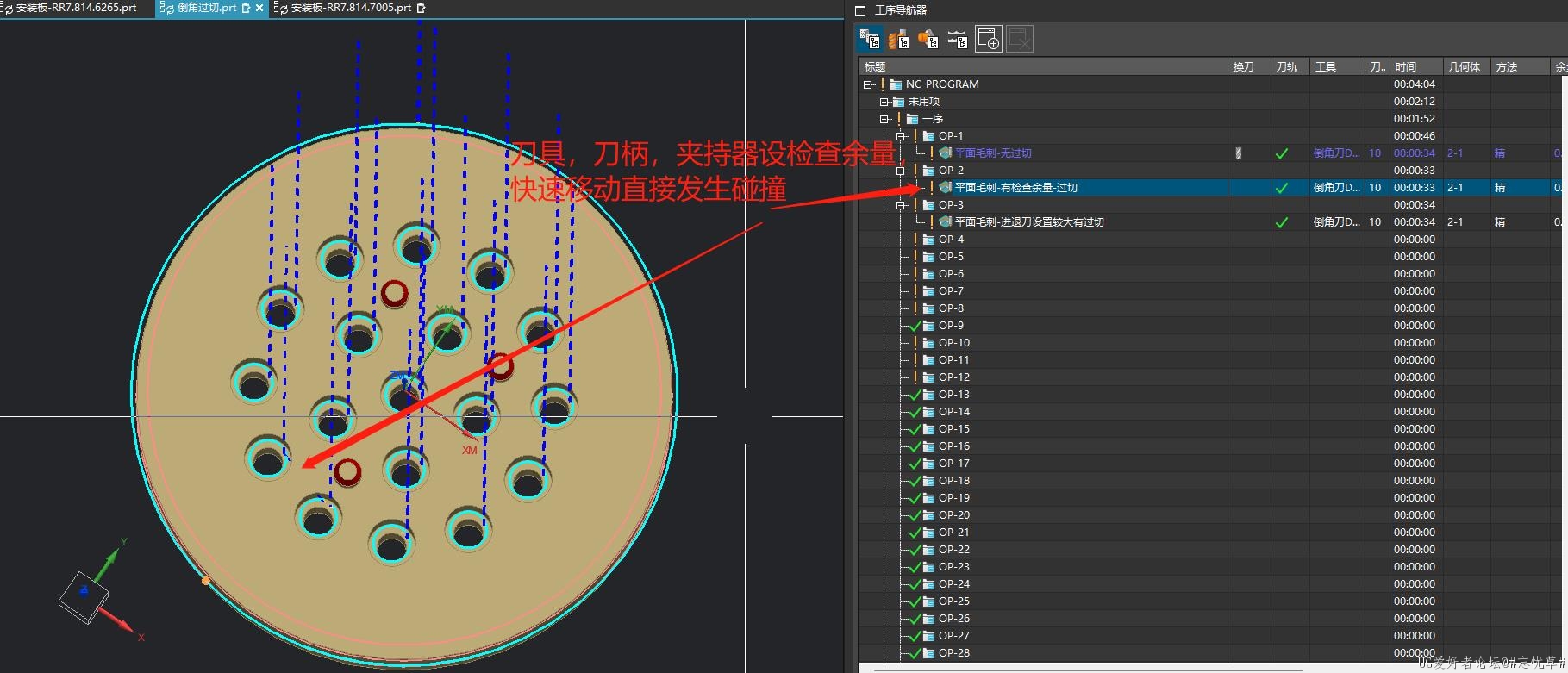Click the 工具 column header
Viewport: 1568px width, 673px height.
coord(1337,66)
